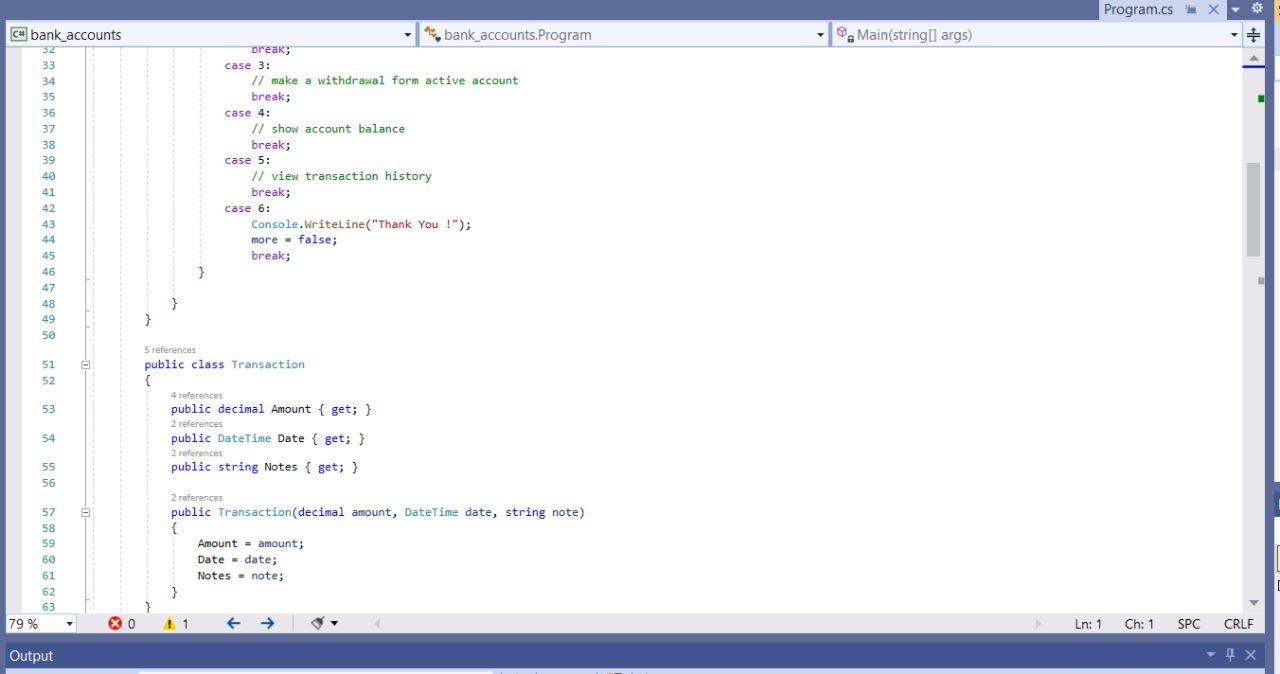Open the 79% zoom level control
1280x674 pixels.
click(x=40, y=623)
